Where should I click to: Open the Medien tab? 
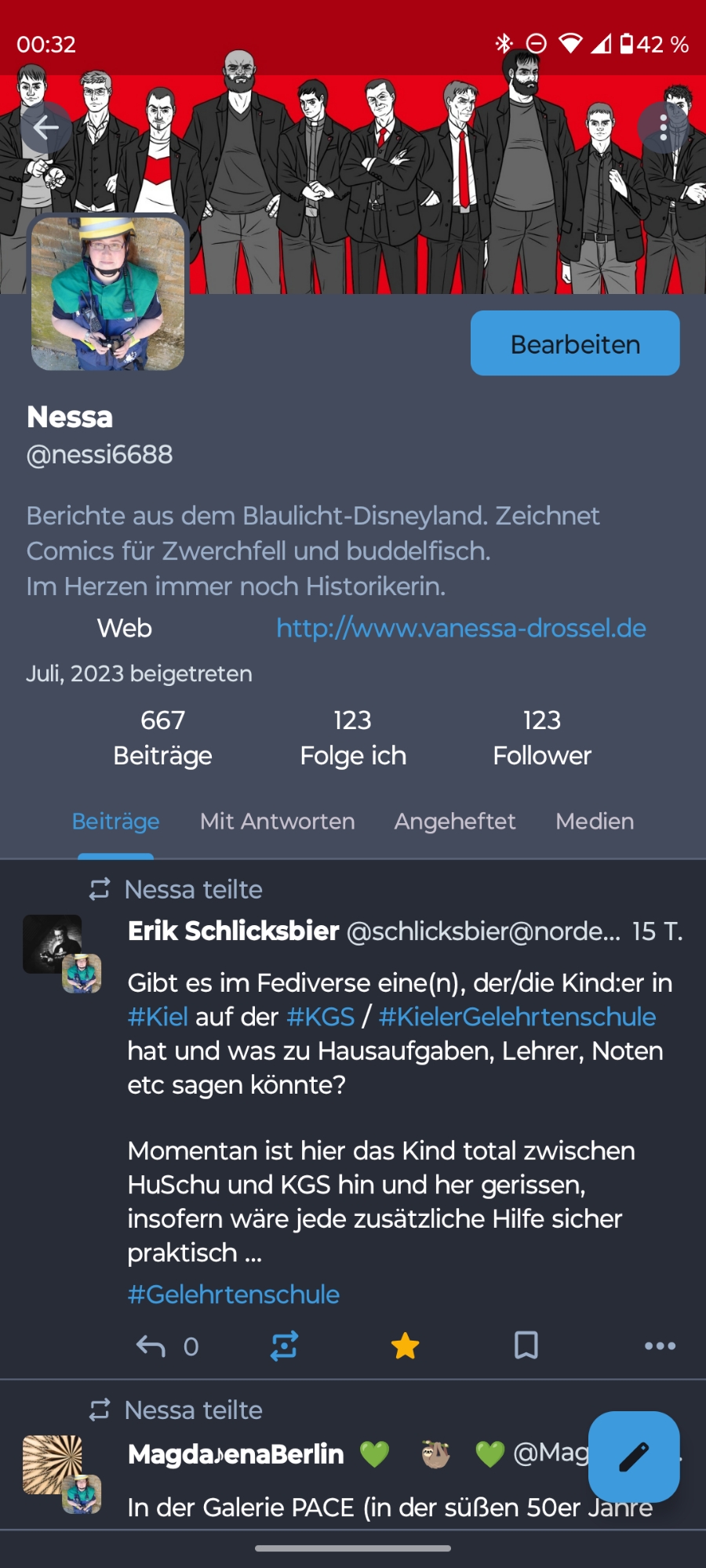tap(595, 822)
